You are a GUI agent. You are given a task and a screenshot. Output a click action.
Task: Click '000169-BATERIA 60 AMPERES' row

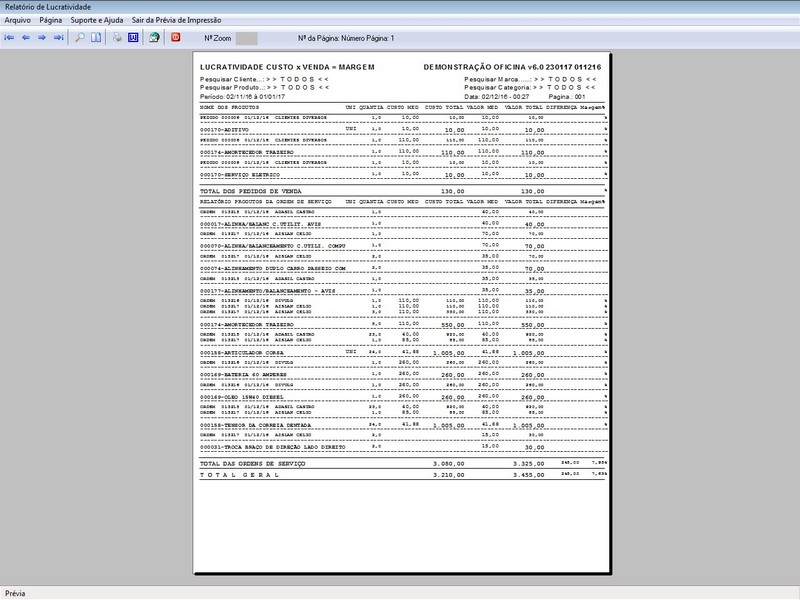(403, 374)
